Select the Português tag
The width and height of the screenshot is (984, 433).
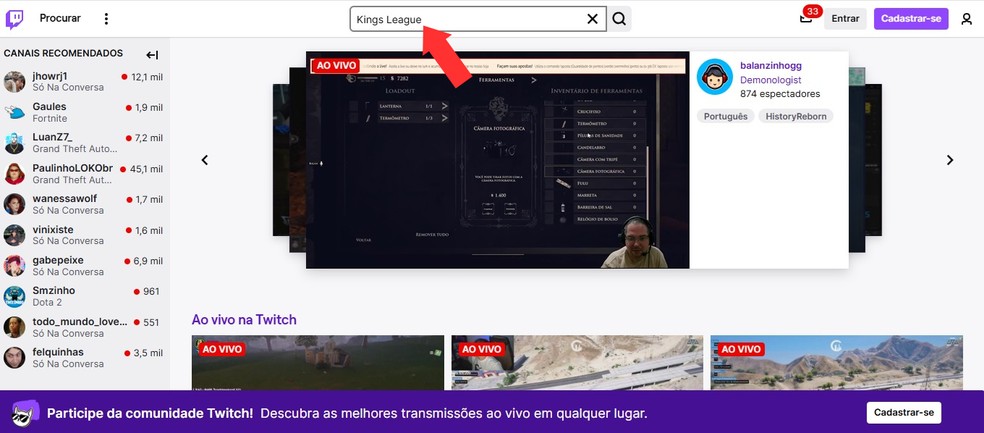[726, 117]
